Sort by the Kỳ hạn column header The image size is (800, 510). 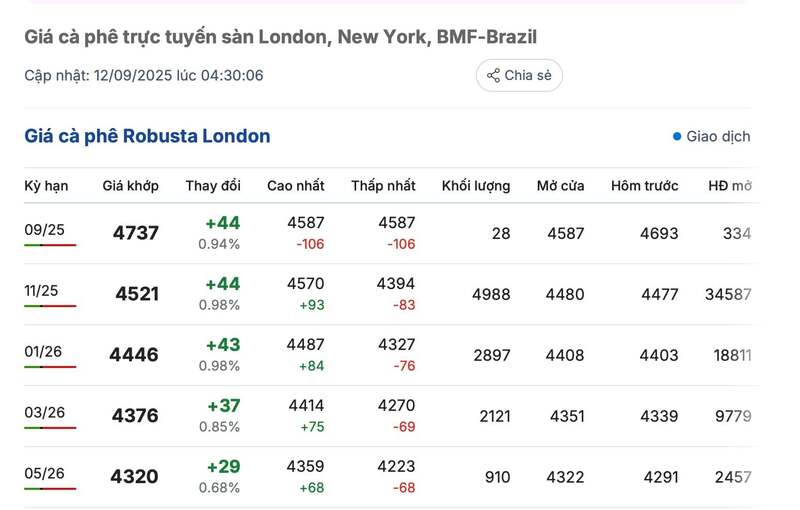(46, 186)
